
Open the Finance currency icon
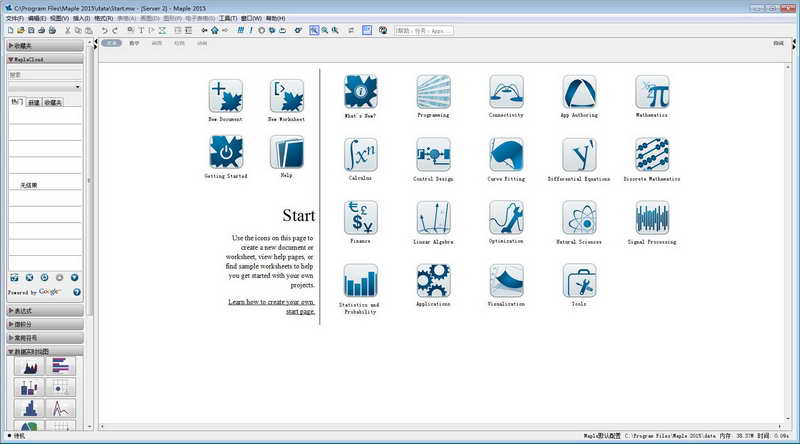(360, 217)
